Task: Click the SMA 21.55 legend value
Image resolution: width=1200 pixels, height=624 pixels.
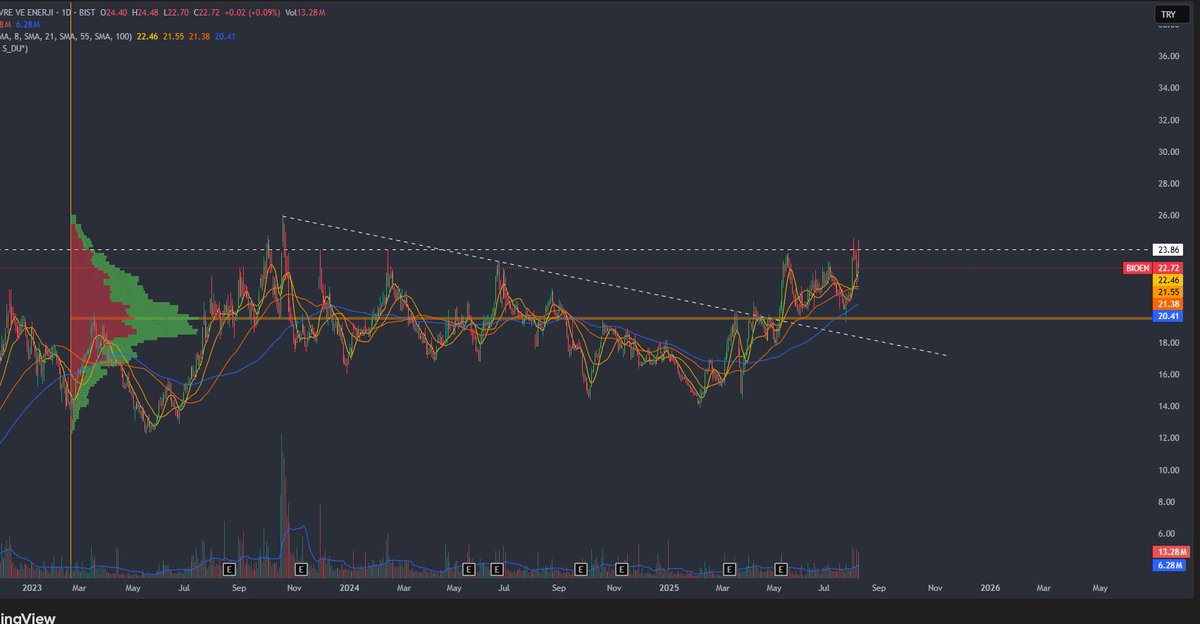Action: tap(173, 36)
